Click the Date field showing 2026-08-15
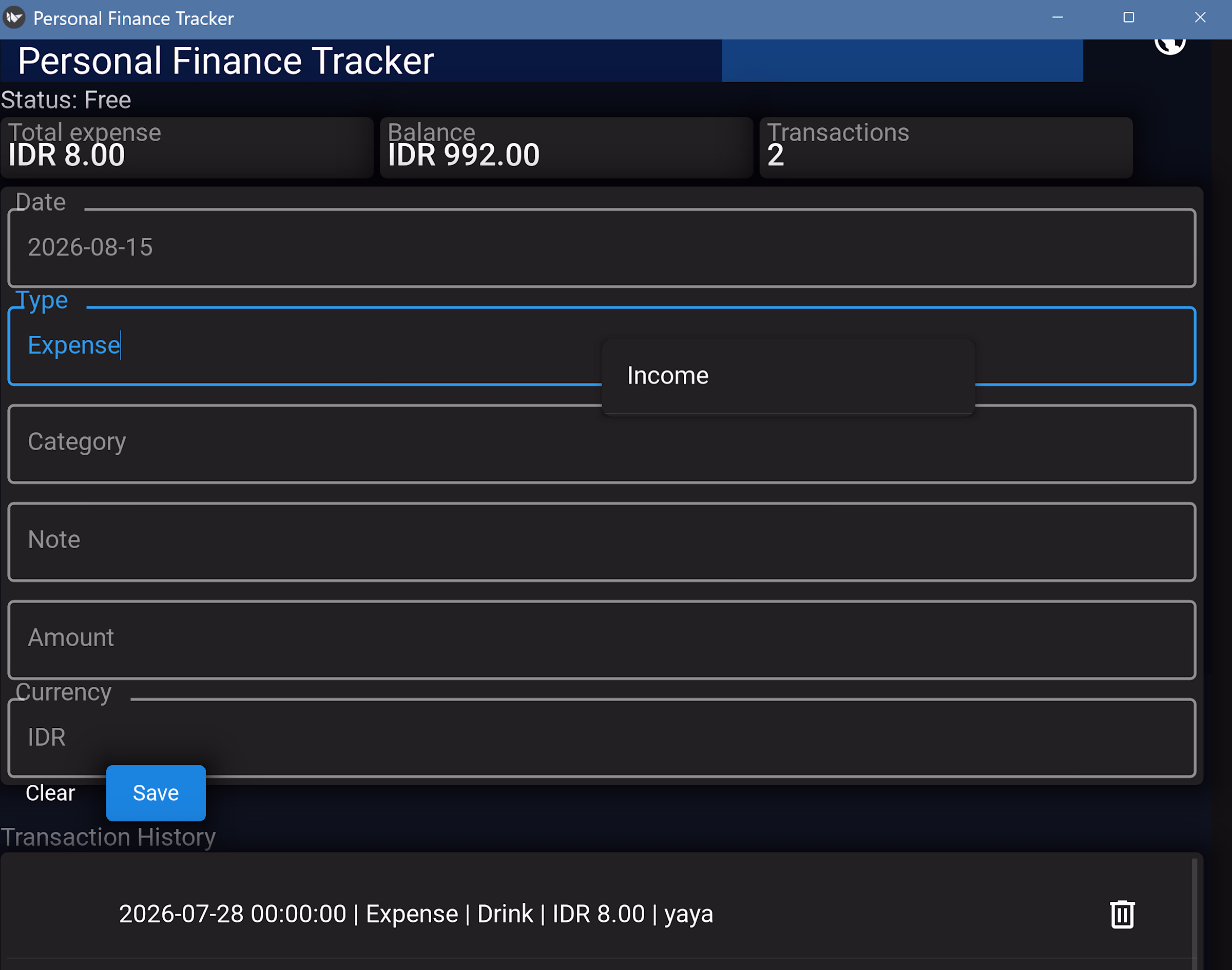The height and width of the screenshot is (970, 1232). pyautogui.click(x=602, y=247)
